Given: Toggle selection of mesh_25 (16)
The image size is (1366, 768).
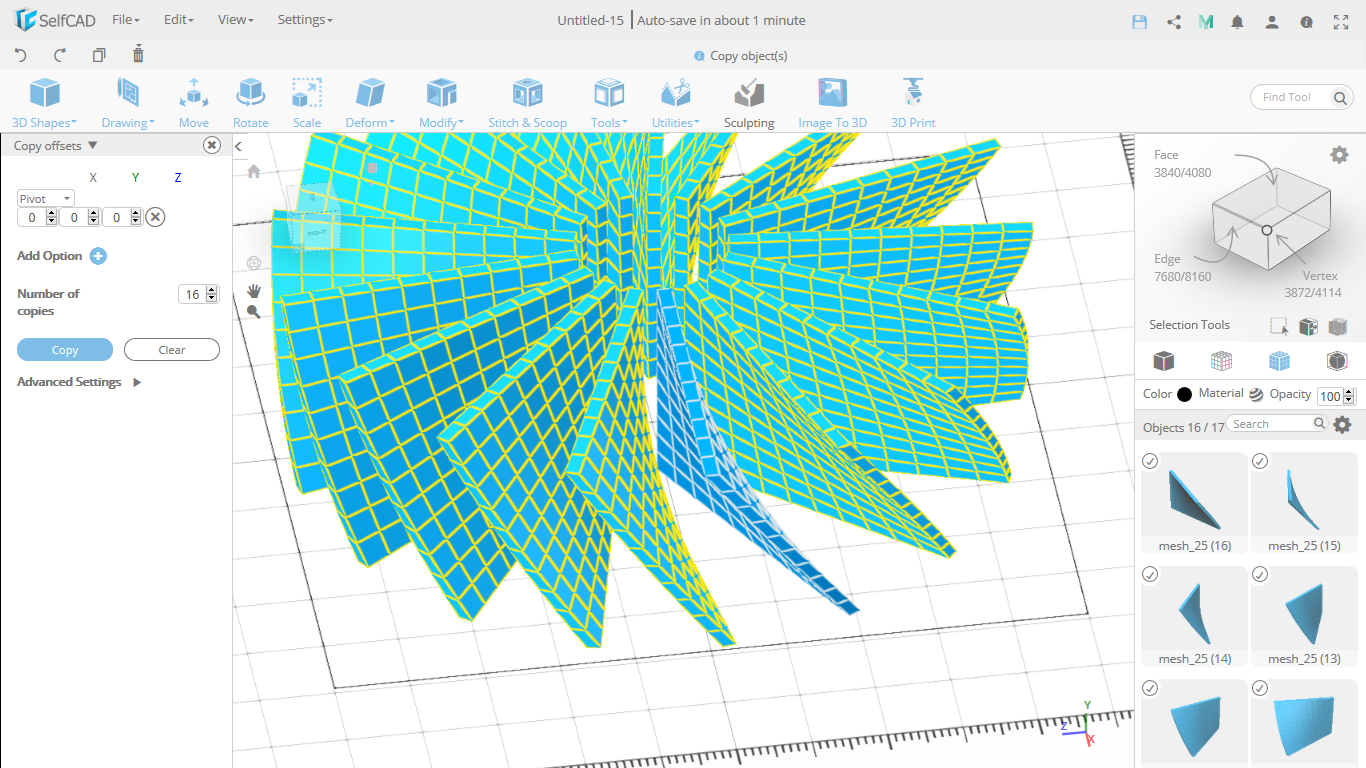Looking at the screenshot, I should [1150, 461].
